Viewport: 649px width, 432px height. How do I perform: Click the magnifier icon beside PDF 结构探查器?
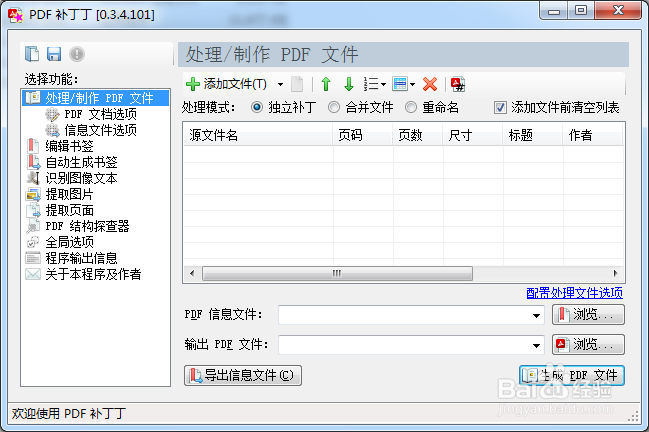coord(33,226)
